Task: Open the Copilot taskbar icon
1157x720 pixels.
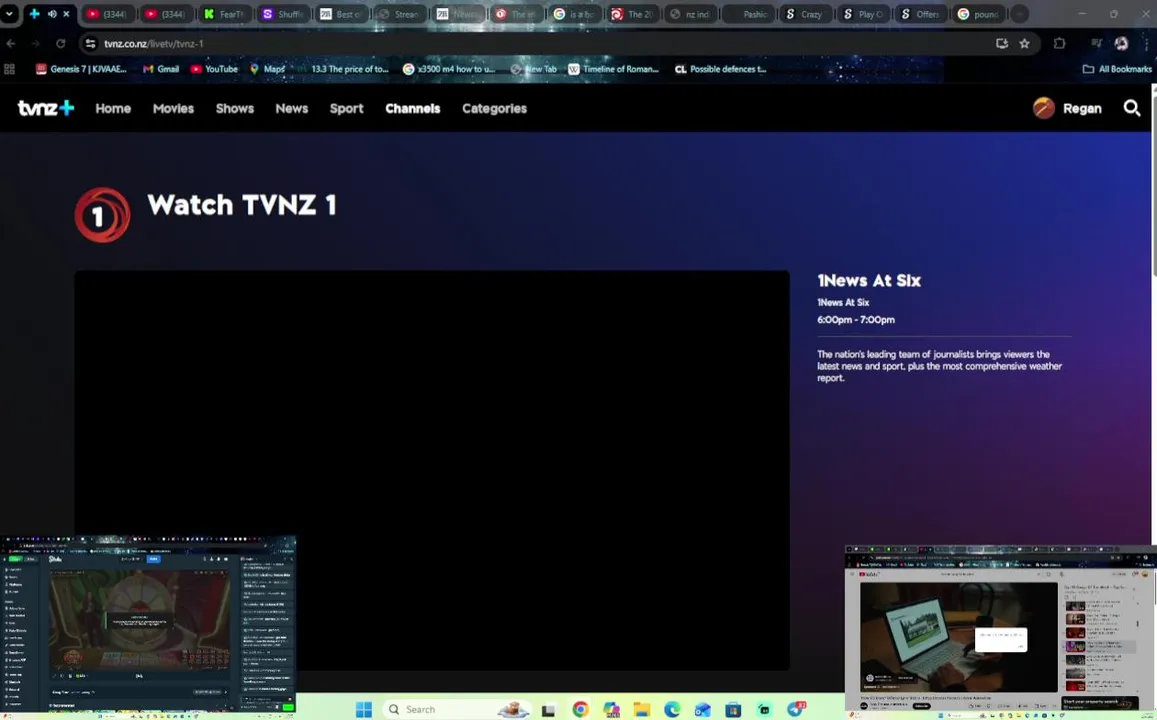Action: pyautogui.click(x=611, y=710)
